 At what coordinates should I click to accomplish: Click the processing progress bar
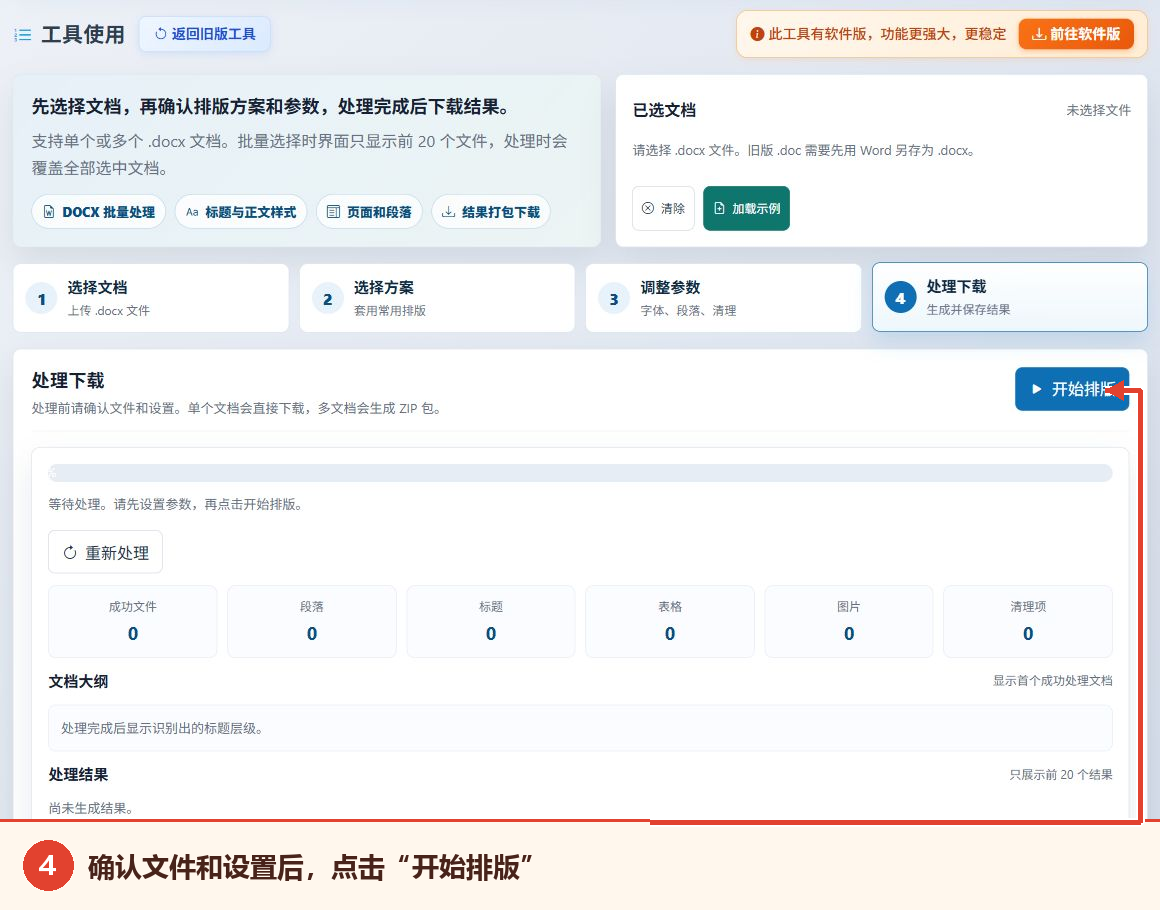click(581, 473)
